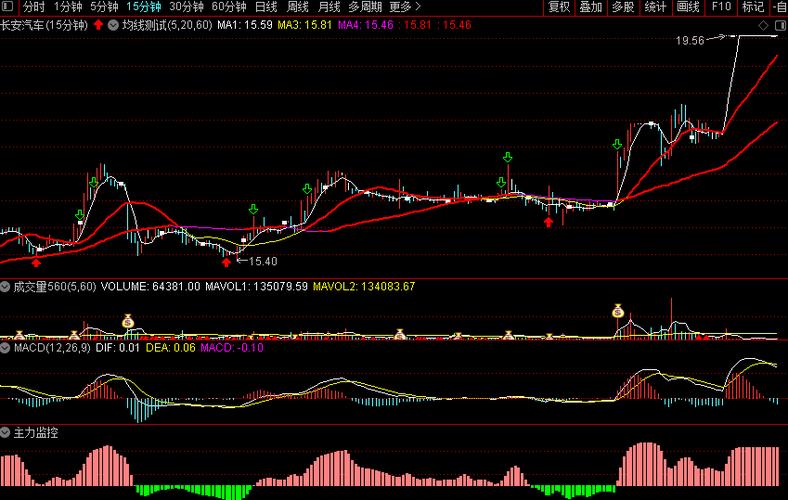Open the 主力监控 indicator dropdown
The width and height of the screenshot is (788, 500).
[5, 433]
